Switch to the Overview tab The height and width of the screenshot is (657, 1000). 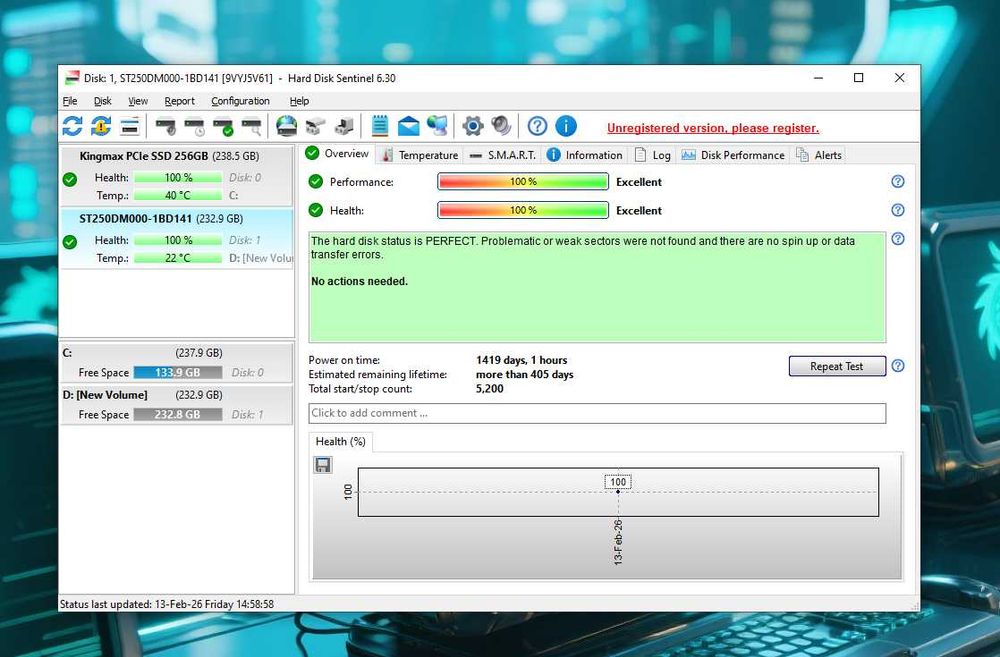pyautogui.click(x=337, y=154)
